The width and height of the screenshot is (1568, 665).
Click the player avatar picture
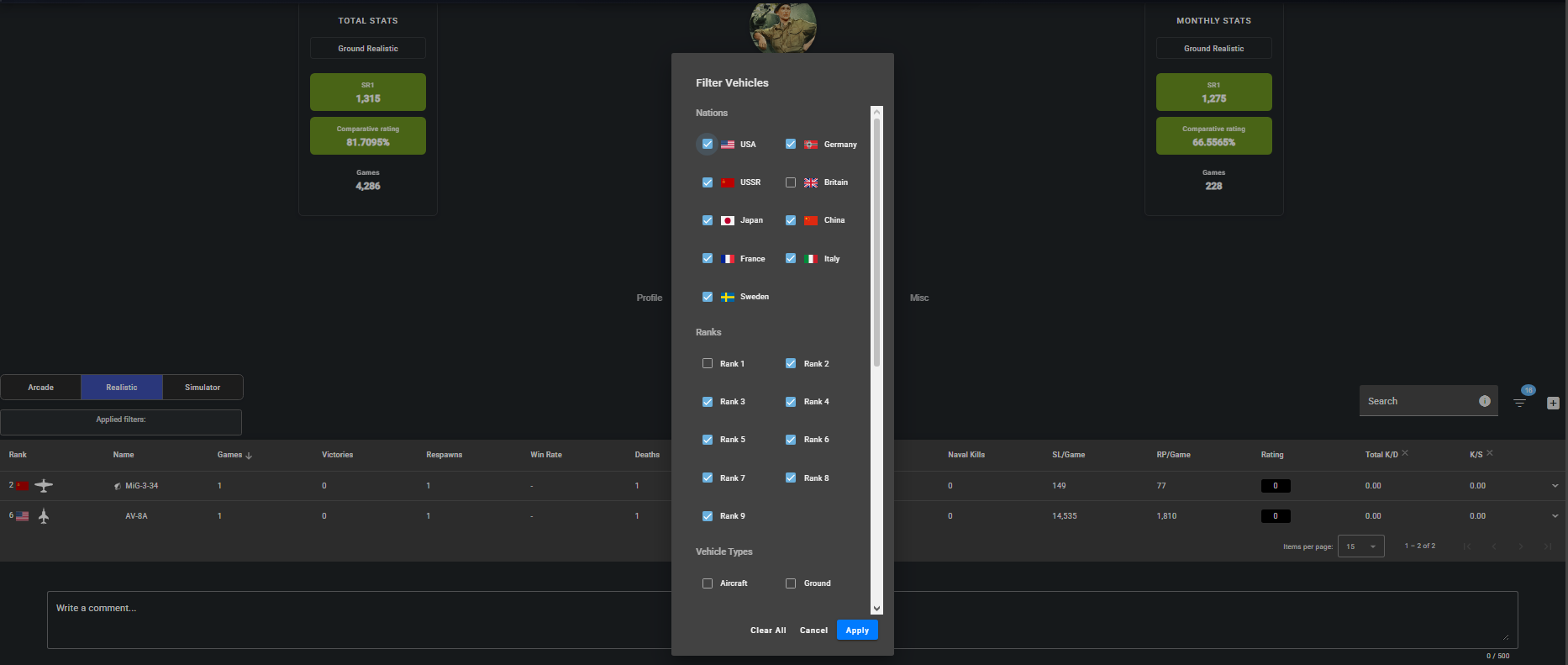tap(782, 27)
